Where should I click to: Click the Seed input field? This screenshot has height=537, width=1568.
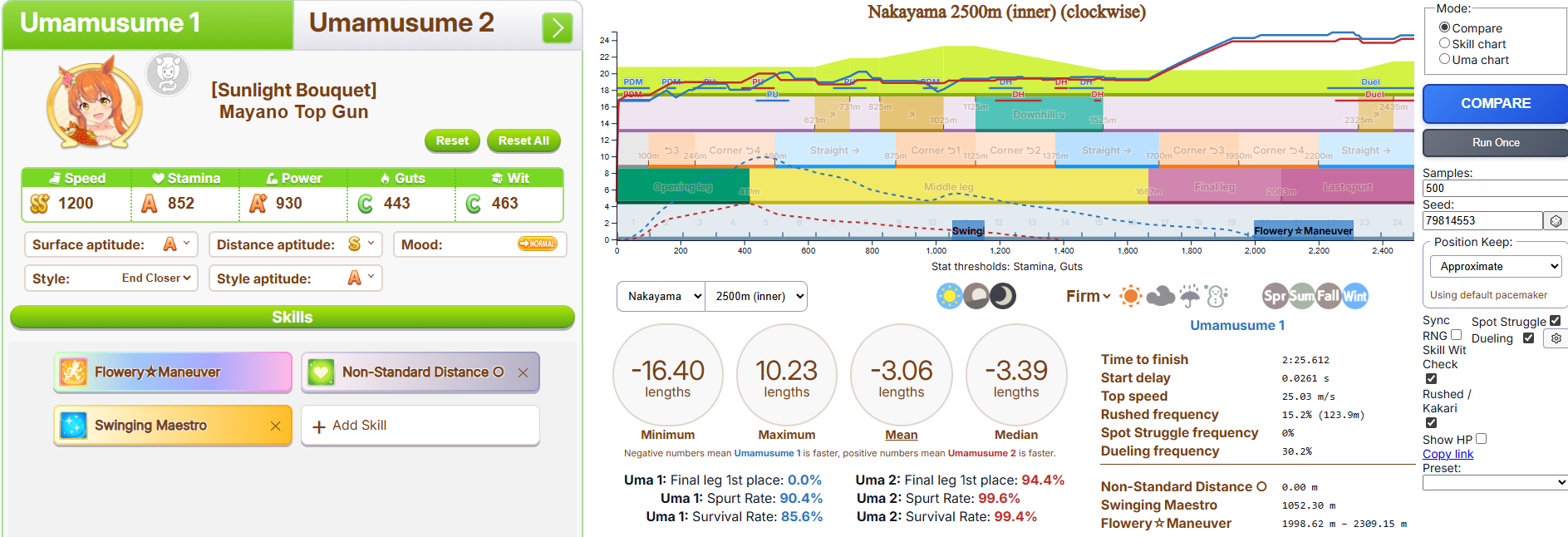1482,220
